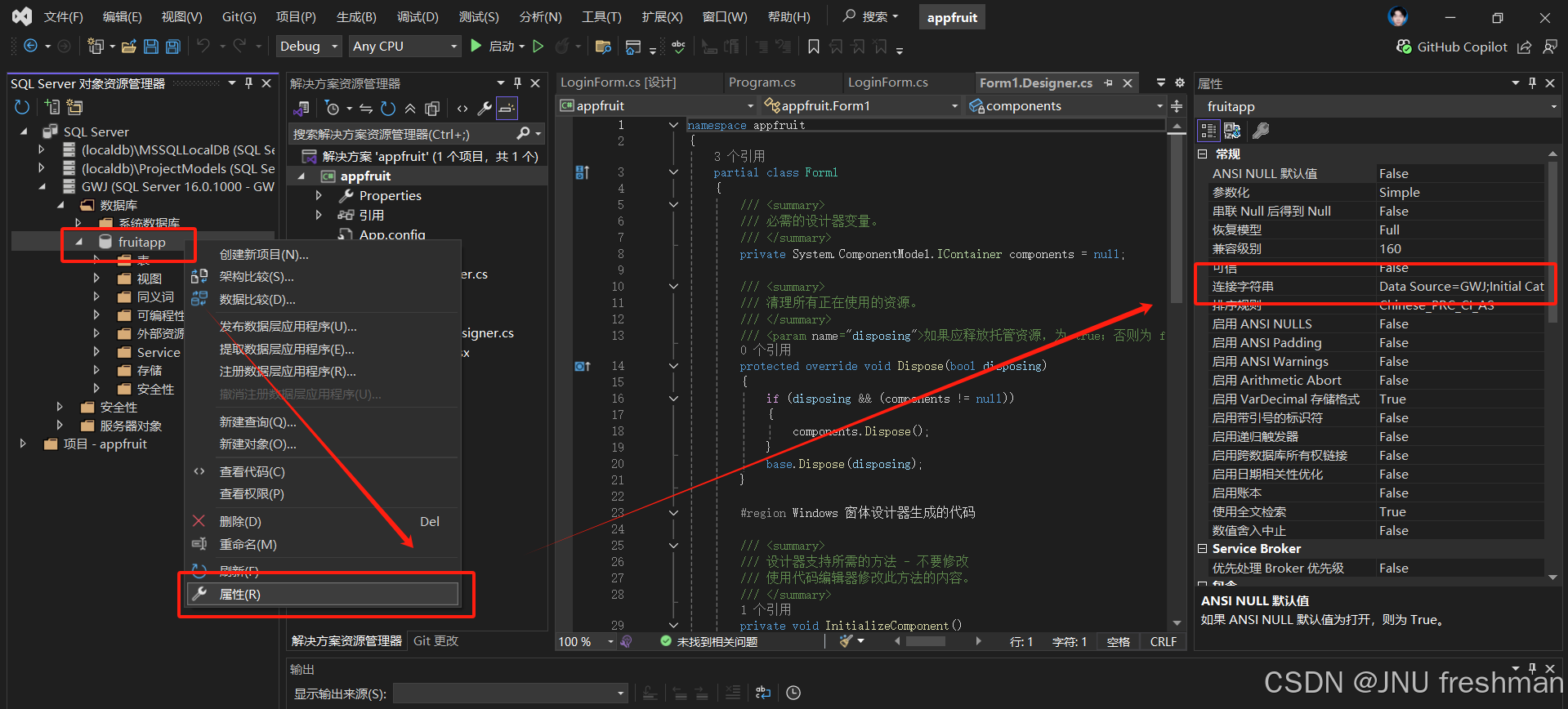Screen dimensions: 1568x709
Task: Open a file with the folder icon
Action: click(x=128, y=47)
